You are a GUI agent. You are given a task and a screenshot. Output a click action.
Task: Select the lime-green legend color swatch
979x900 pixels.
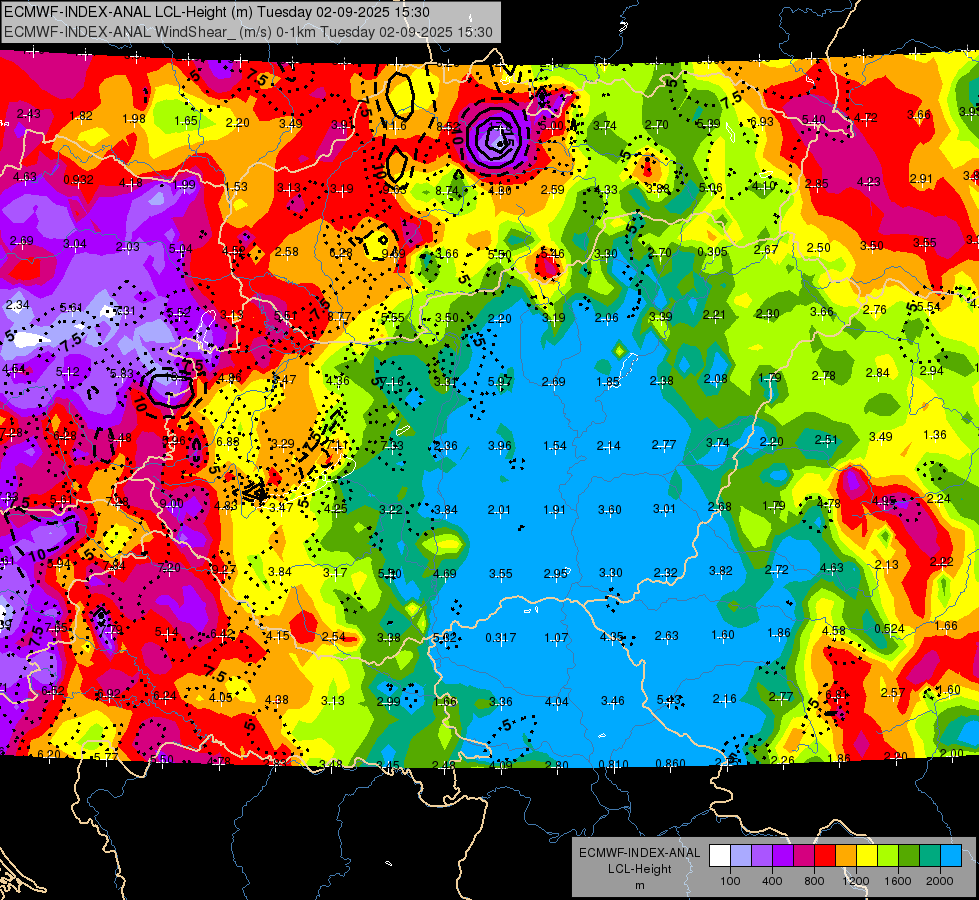click(888, 855)
